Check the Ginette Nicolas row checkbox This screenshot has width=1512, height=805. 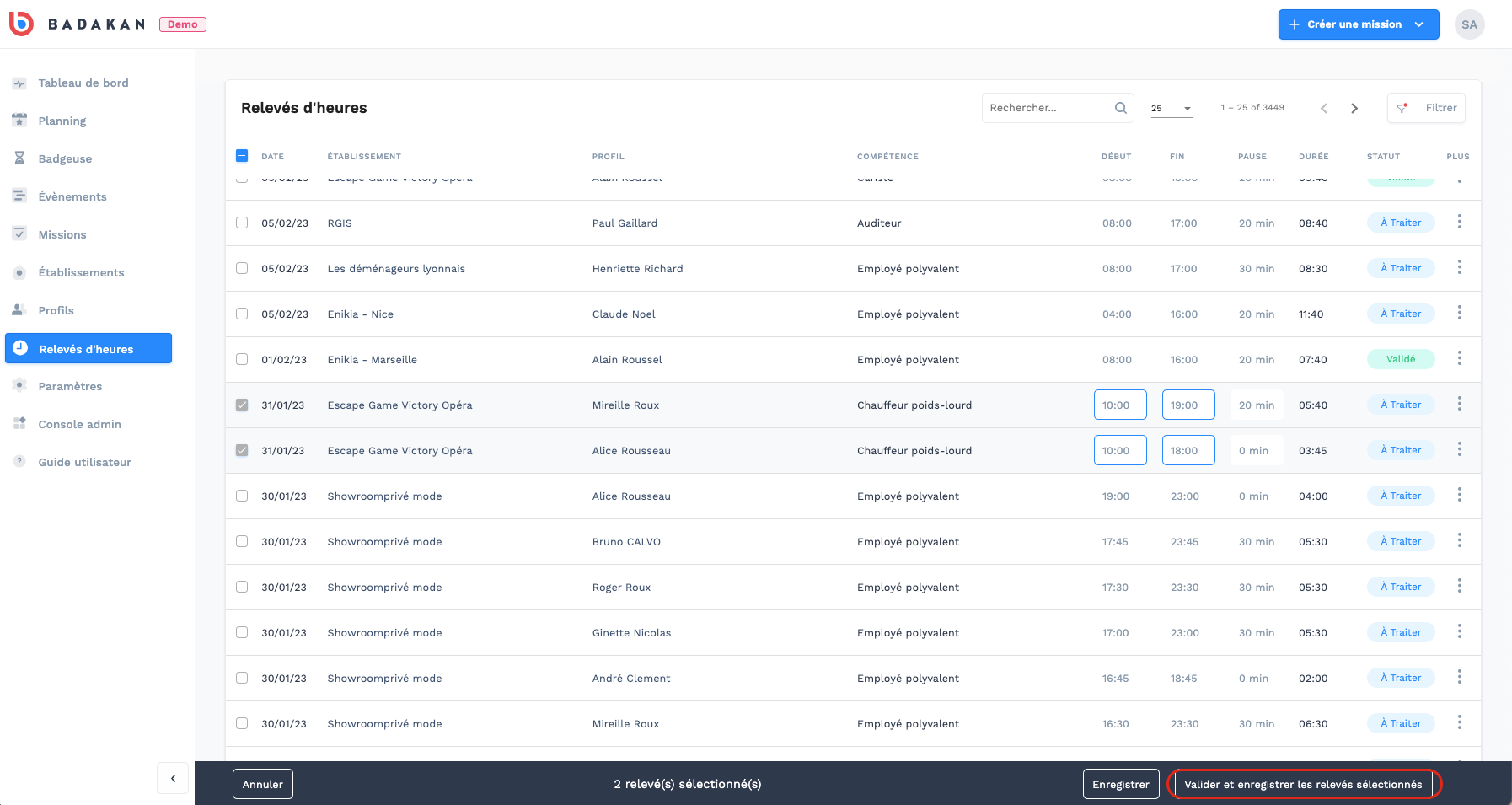(242, 632)
